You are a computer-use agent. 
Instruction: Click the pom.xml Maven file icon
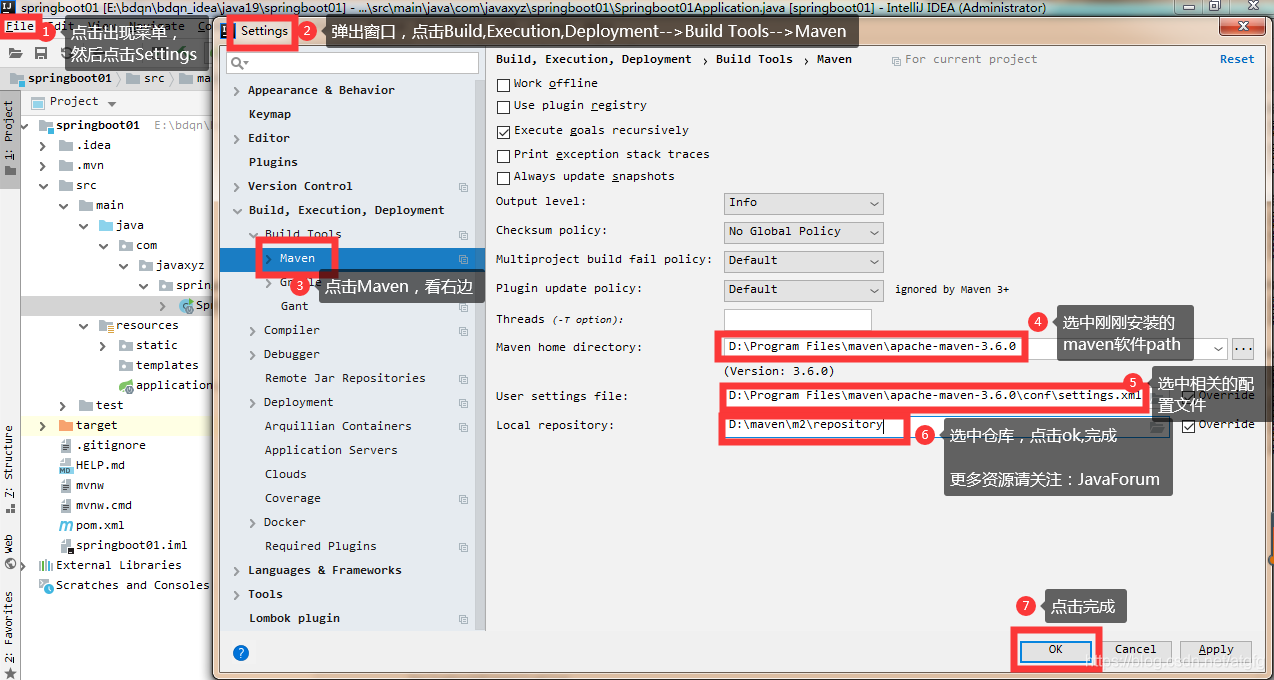coord(66,525)
